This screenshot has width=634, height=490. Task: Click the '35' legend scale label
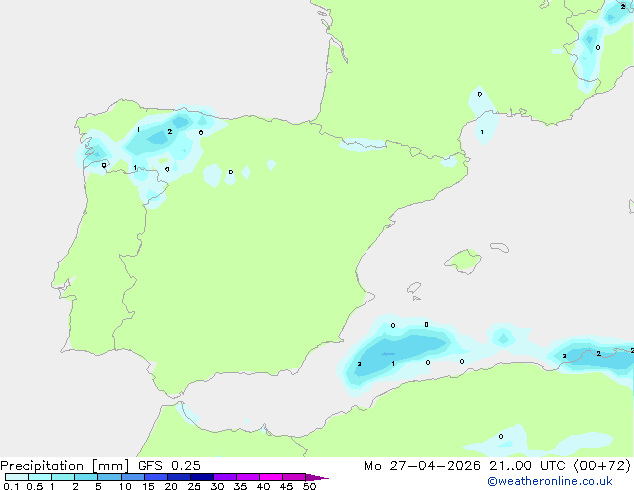(x=240, y=486)
